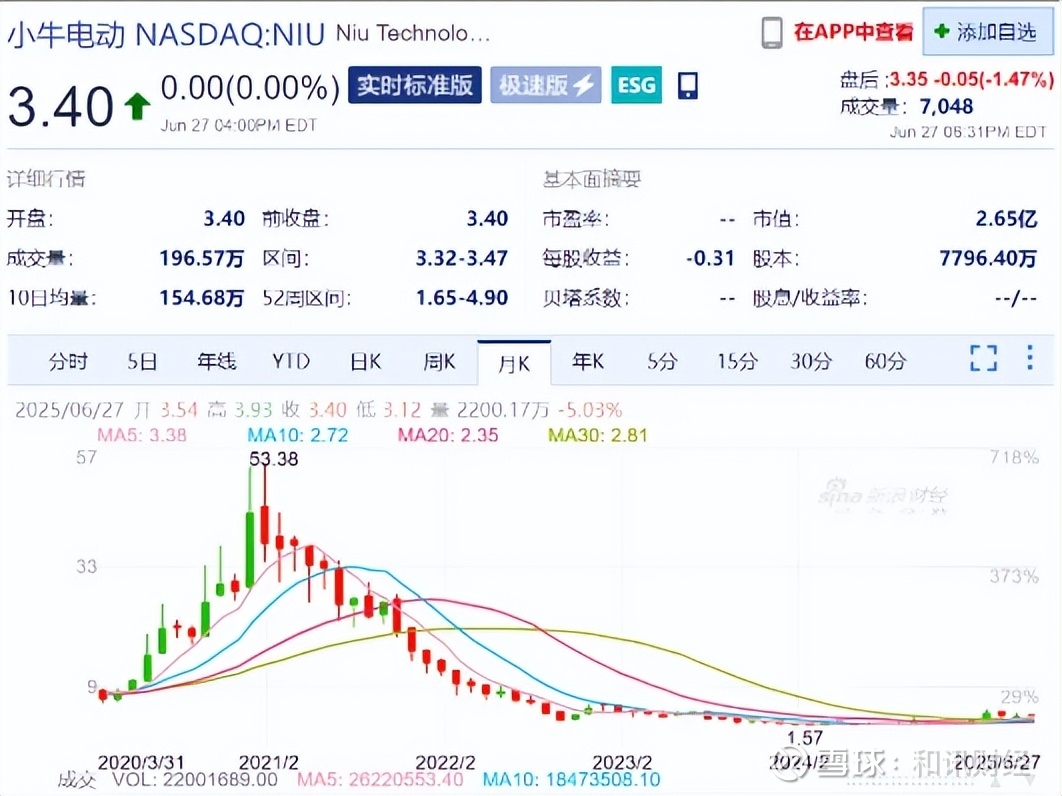
Task: Expand the chart to fullscreen
Action: pos(983,358)
